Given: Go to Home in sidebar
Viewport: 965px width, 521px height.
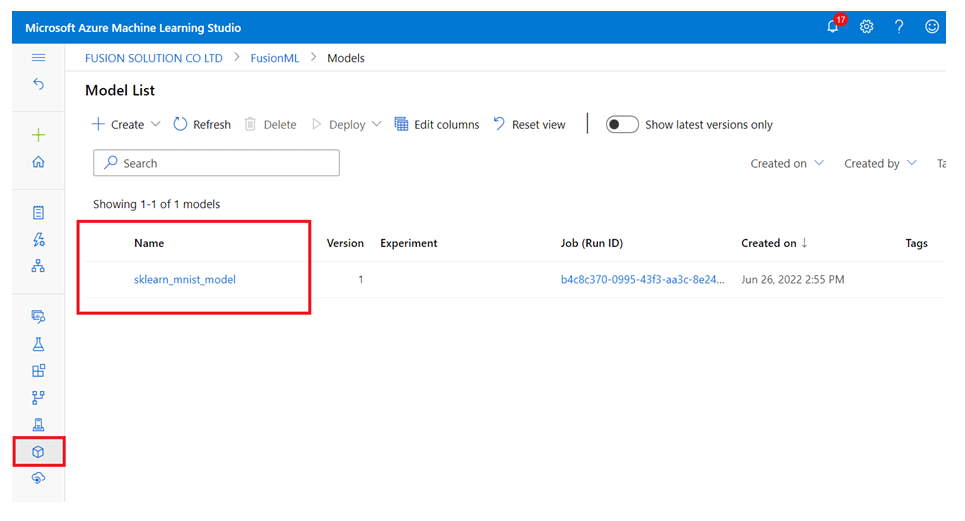Looking at the screenshot, I should tap(38, 162).
